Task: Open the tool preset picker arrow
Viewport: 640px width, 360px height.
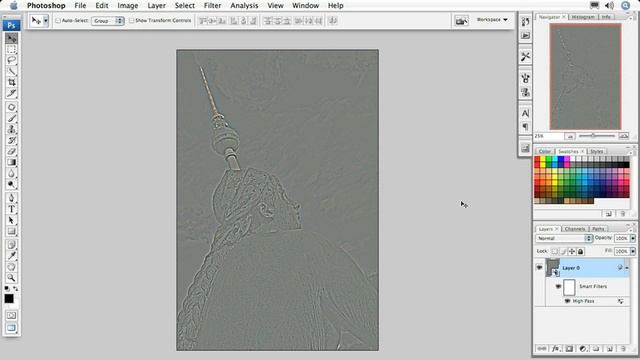Action: (x=46, y=20)
